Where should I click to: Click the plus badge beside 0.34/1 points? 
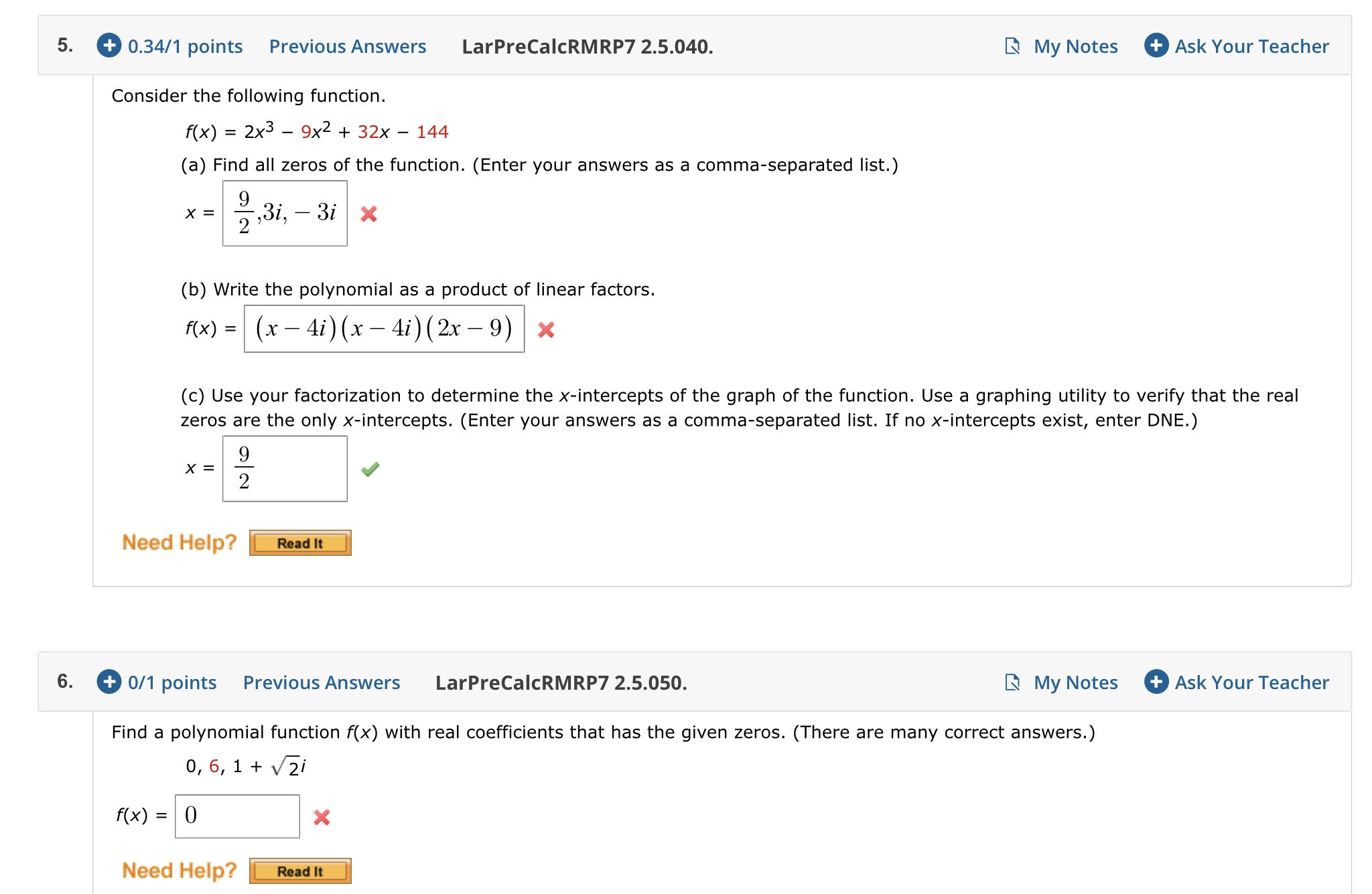tap(108, 46)
